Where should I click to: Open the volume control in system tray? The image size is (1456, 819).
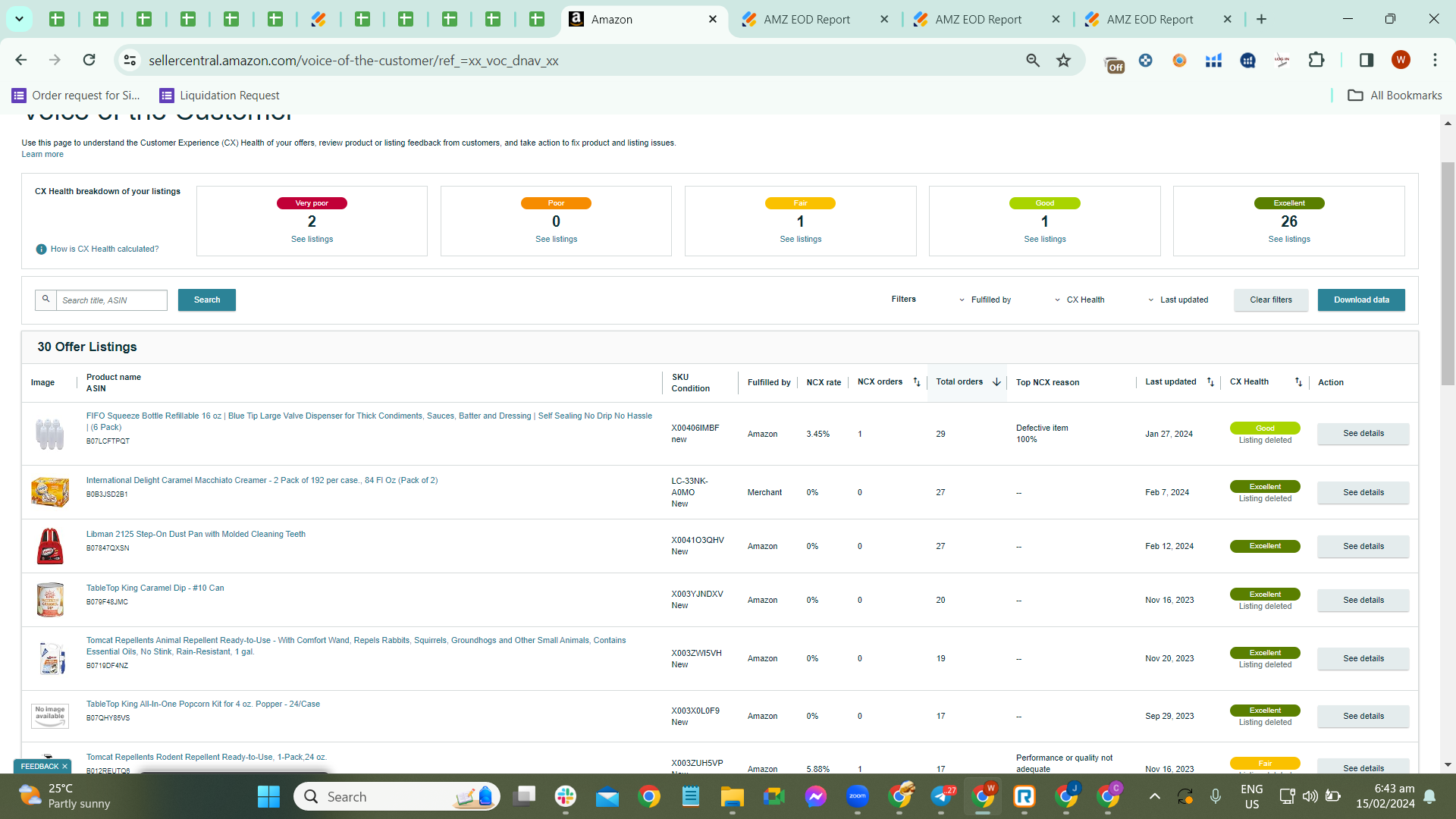coord(1310,796)
